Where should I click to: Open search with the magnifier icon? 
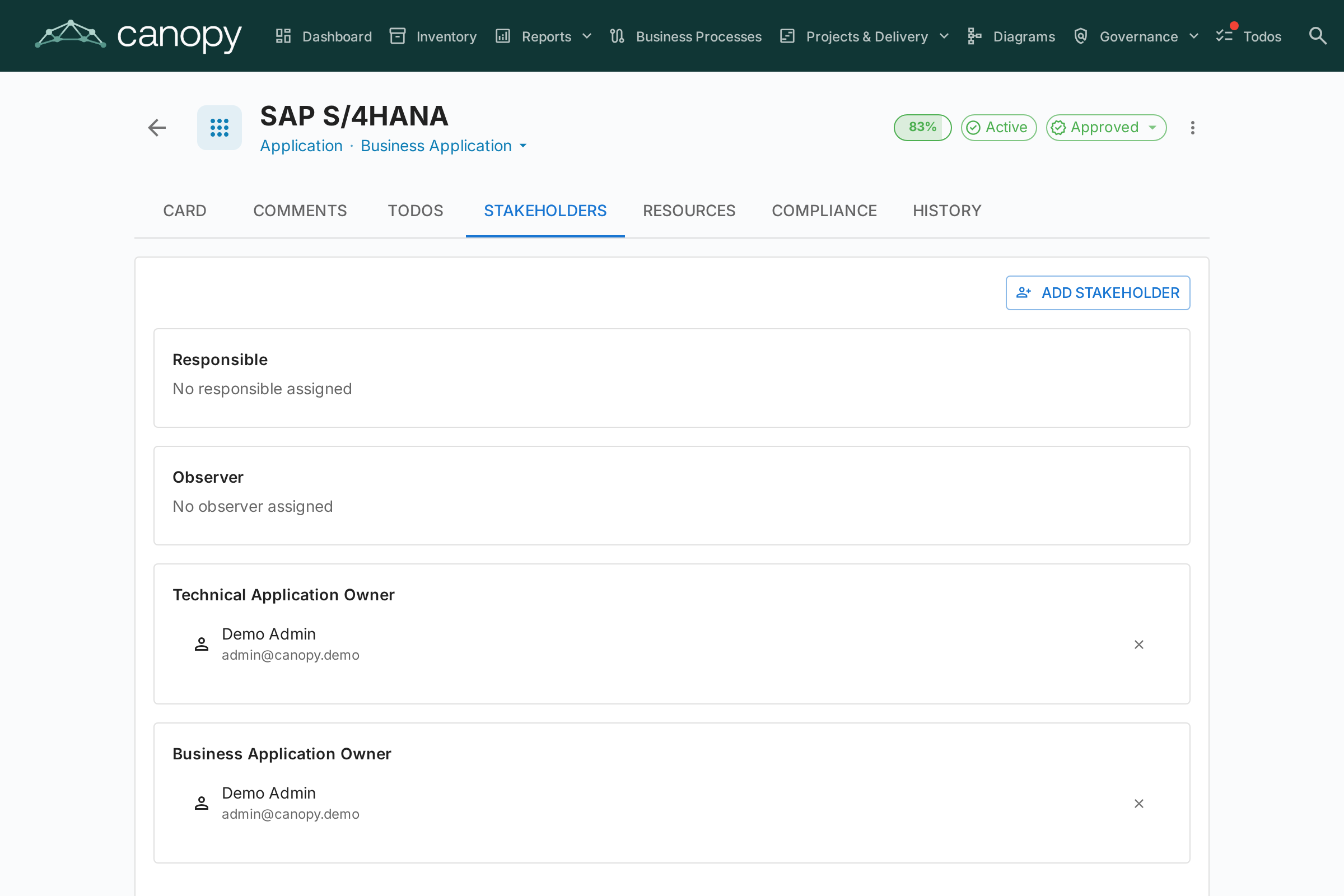pos(1318,36)
